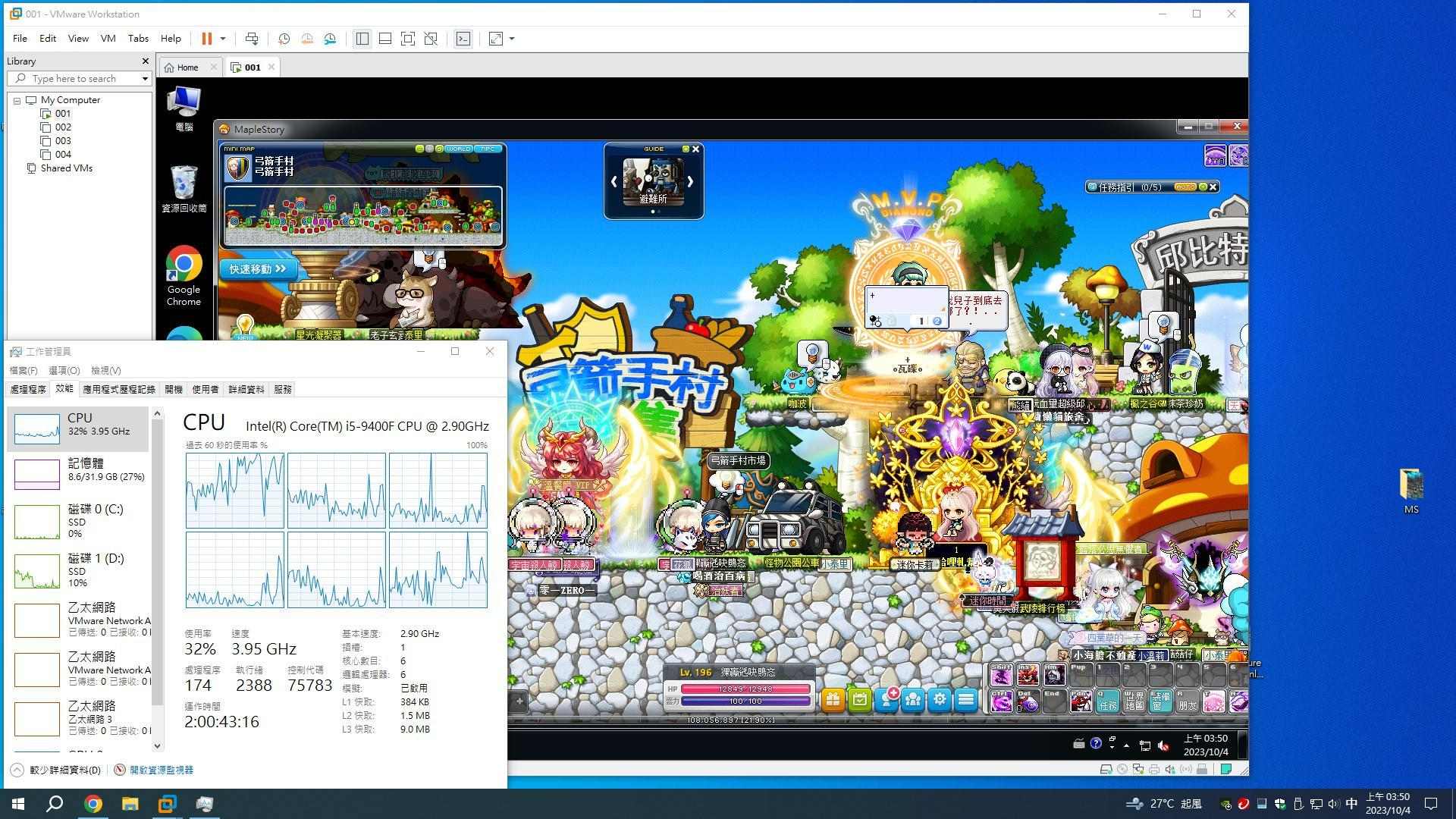This screenshot has height=819, width=1456.
Task: Select 記憶體 in the Task Manager sidebar
Action: click(79, 469)
